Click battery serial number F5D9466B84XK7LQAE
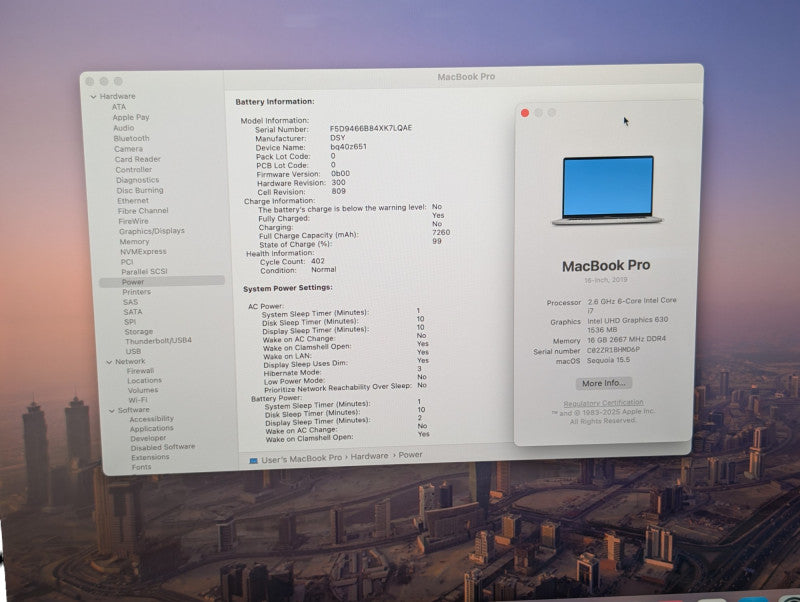The image size is (800, 602). (x=371, y=128)
